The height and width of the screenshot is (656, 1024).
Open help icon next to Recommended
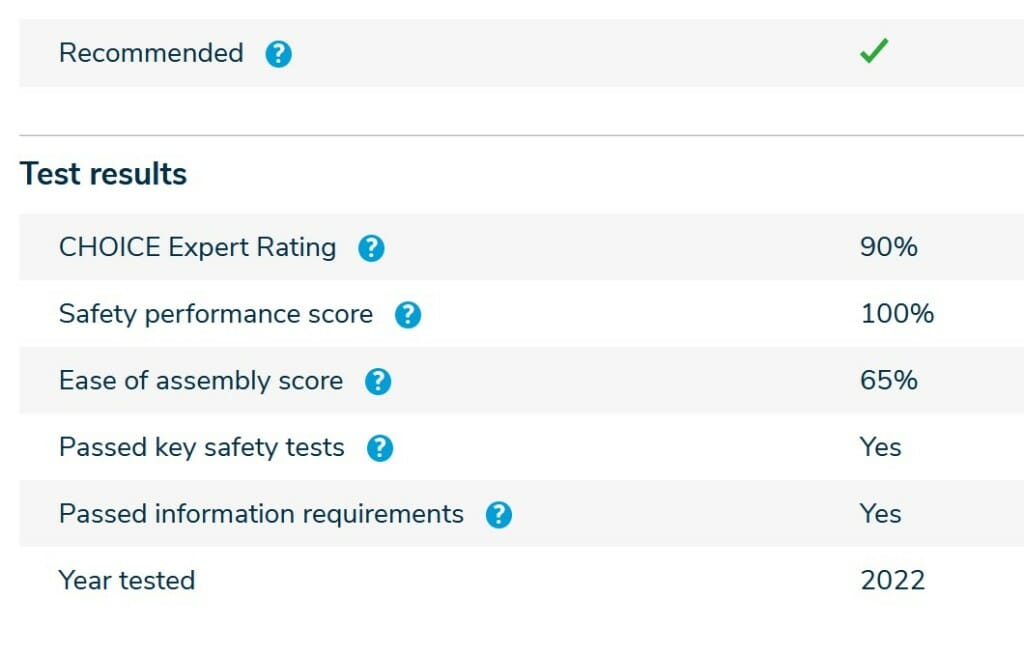coord(278,54)
